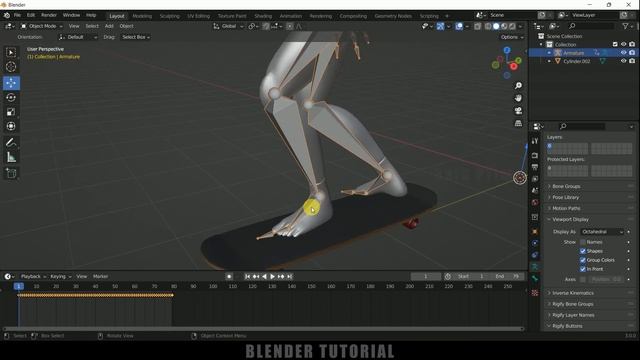
Task: Expand the Pose Library panel
Action: [565, 197]
